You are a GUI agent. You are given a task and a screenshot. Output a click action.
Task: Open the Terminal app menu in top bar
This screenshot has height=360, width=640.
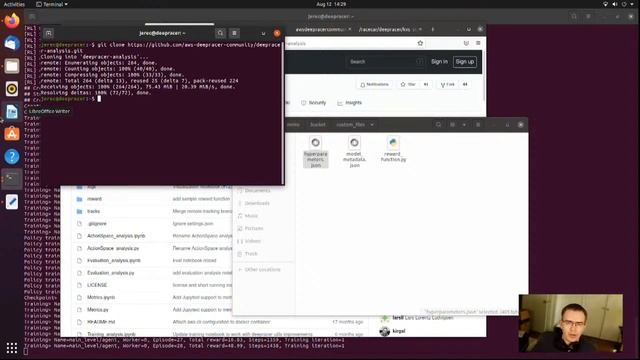click(52, 4)
